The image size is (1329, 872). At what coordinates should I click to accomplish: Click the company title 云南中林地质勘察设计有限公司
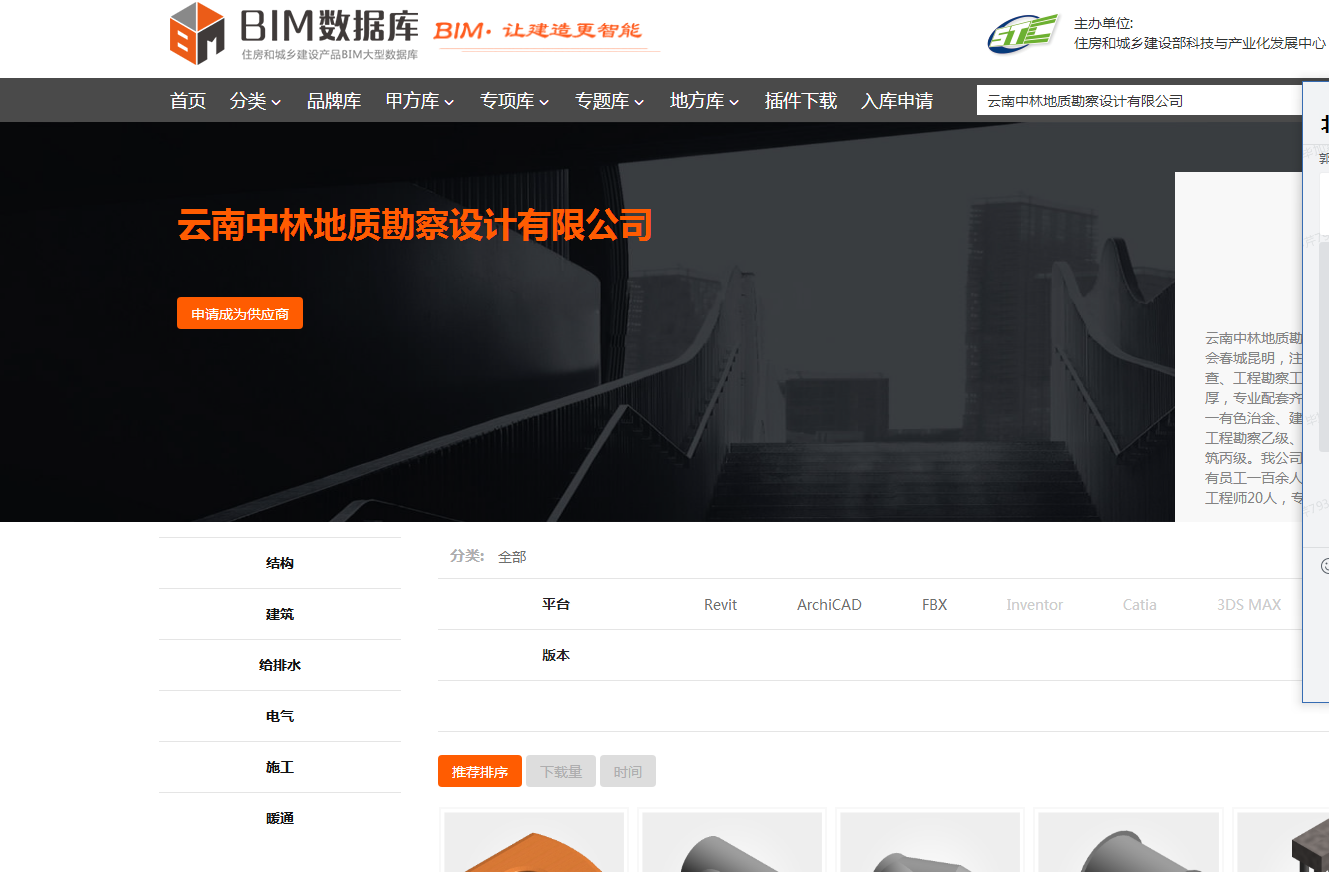coord(415,225)
